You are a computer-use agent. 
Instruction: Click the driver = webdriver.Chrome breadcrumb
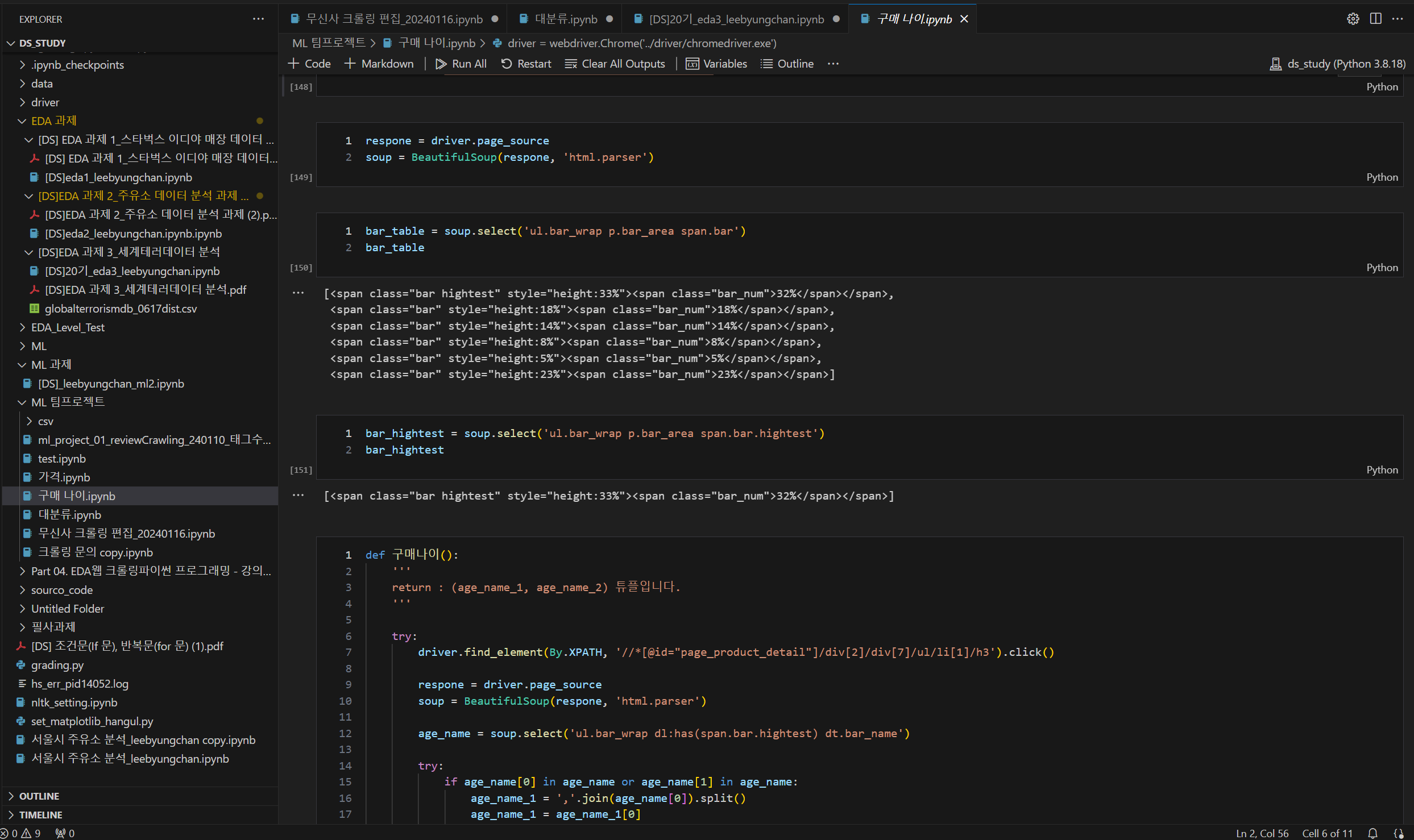coord(642,43)
